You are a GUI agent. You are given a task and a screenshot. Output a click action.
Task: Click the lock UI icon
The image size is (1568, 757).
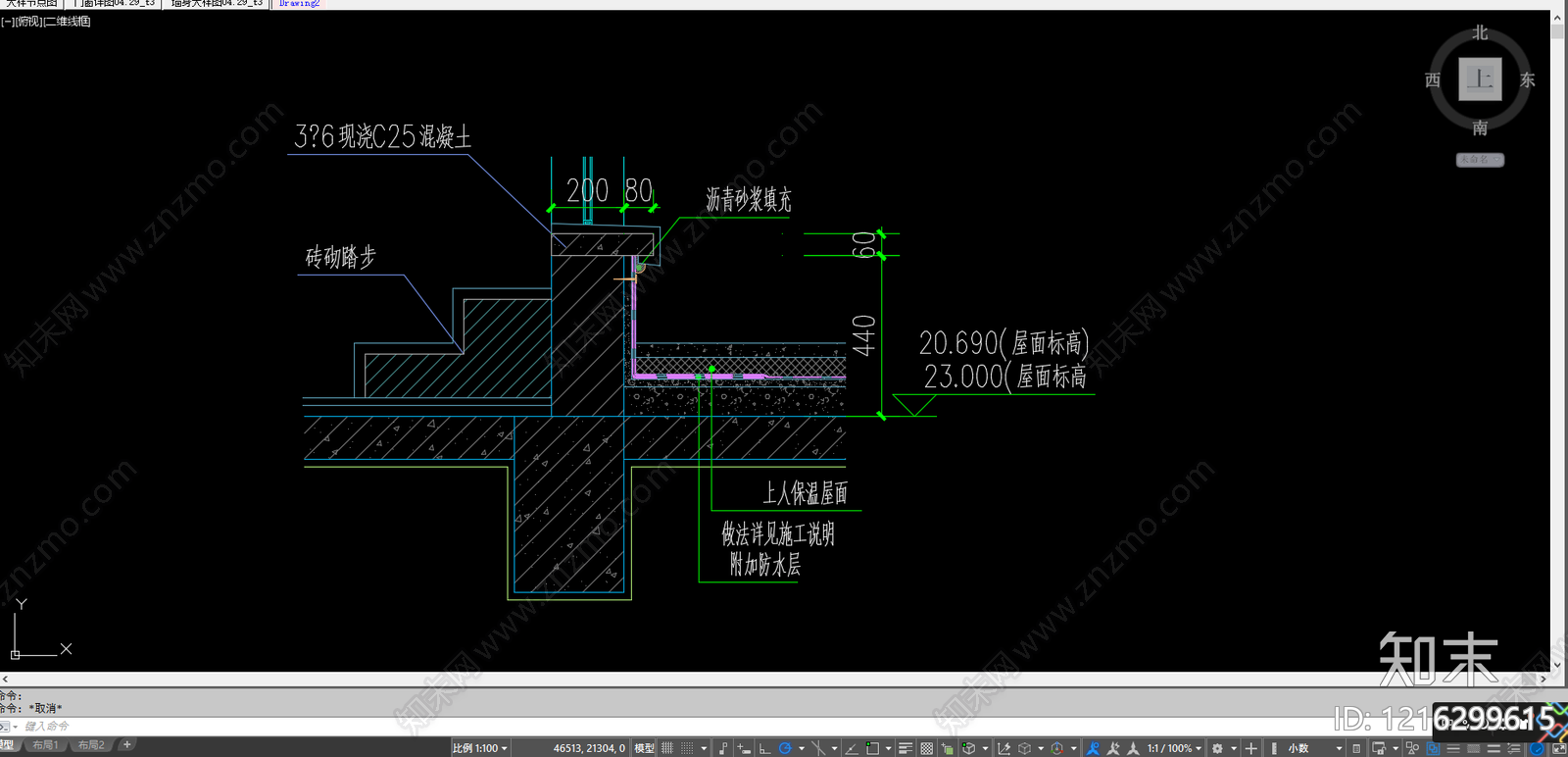pos(1380,748)
